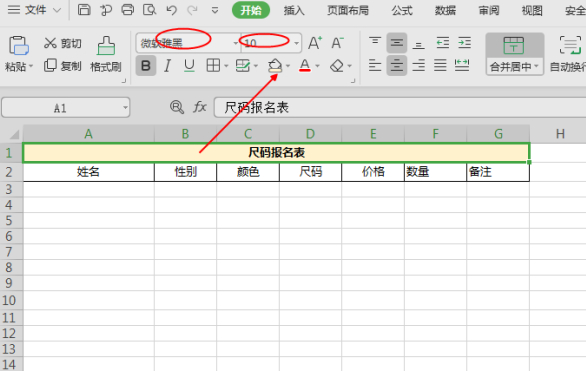Click the distributed alignment icon
The height and width of the screenshot is (371, 586).
tap(462, 66)
